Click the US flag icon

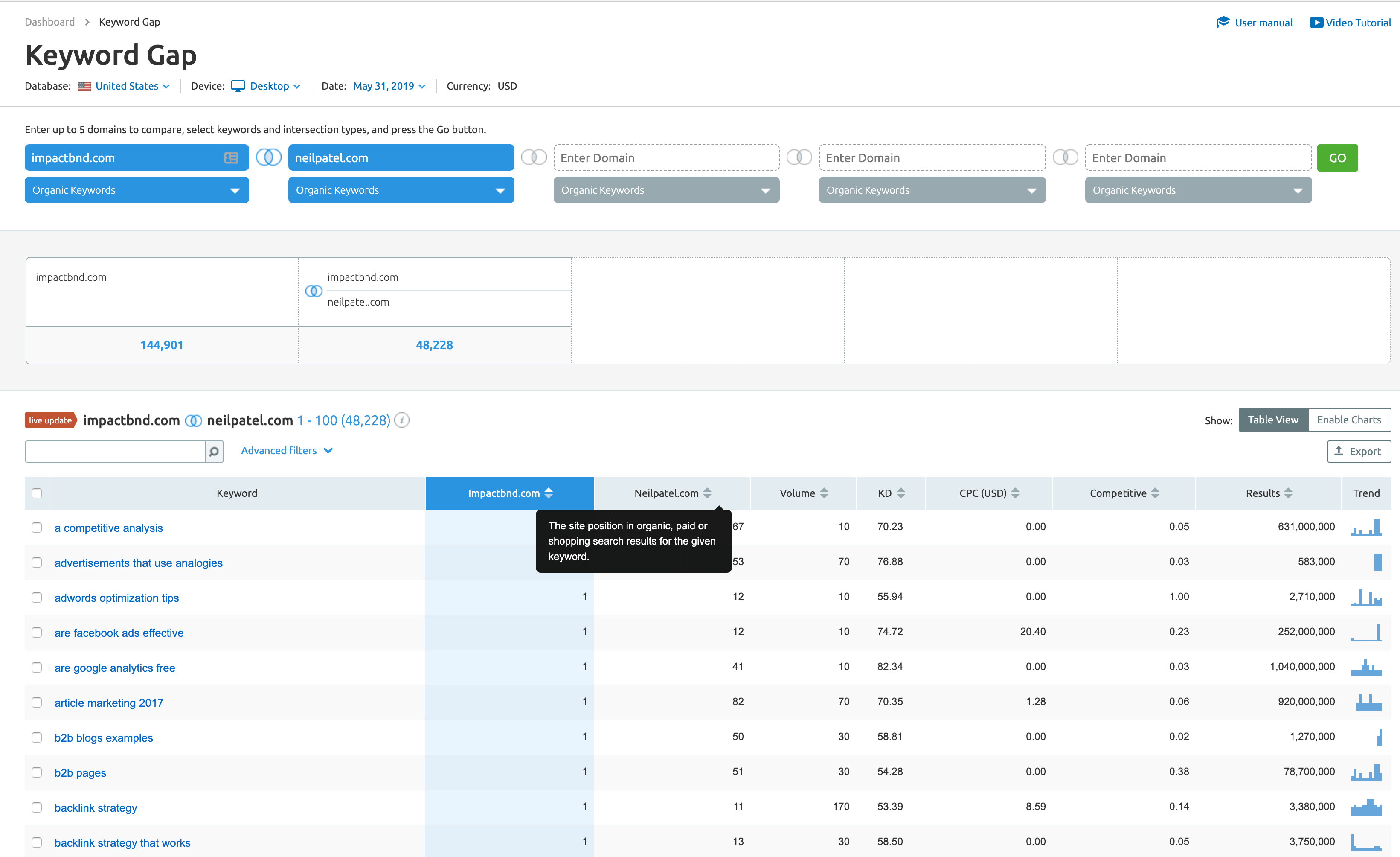coord(84,86)
